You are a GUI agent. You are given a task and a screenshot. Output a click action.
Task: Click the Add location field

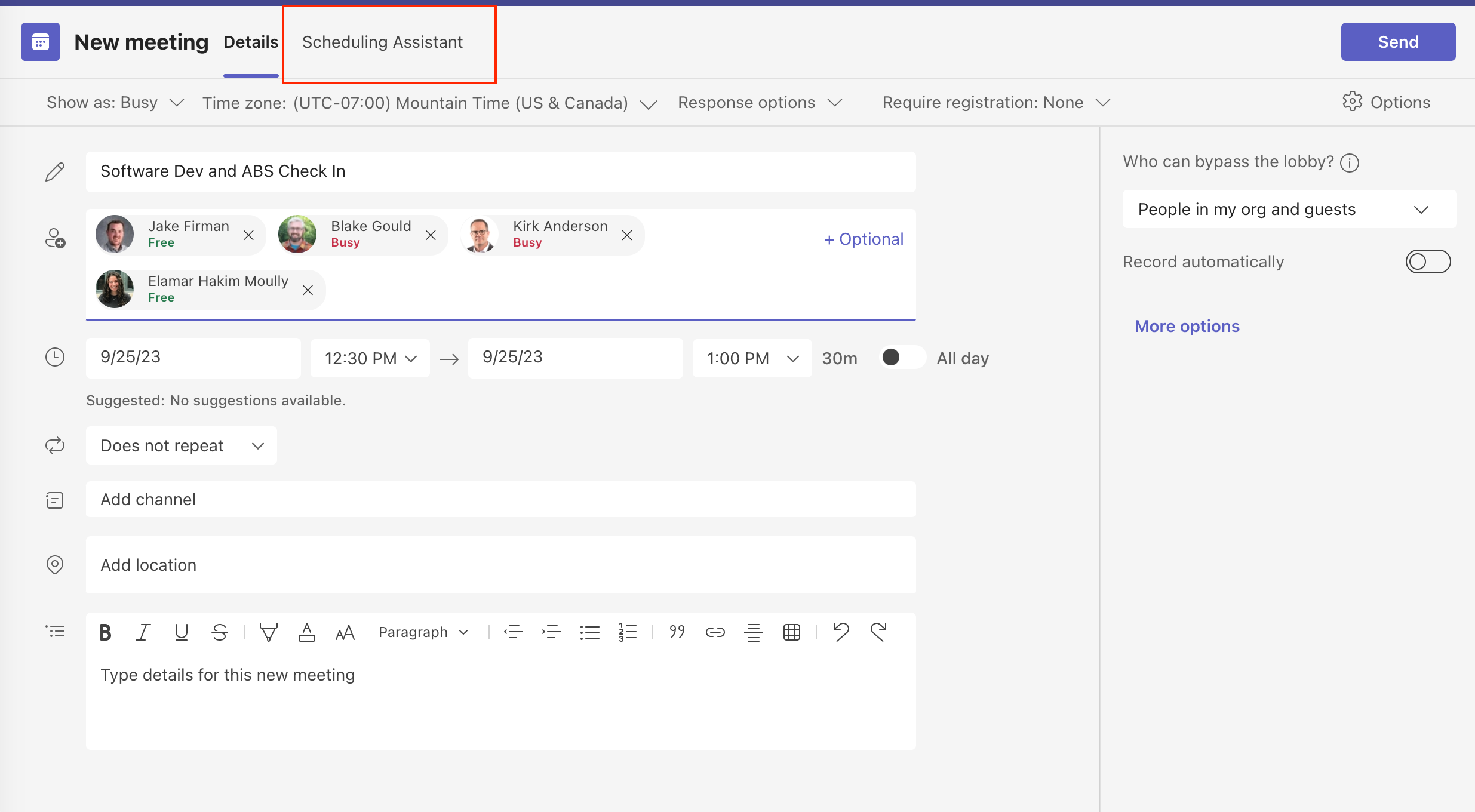click(x=500, y=565)
